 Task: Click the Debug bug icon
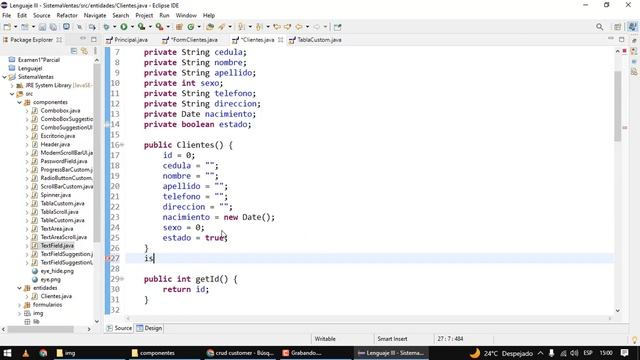point(106,27)
